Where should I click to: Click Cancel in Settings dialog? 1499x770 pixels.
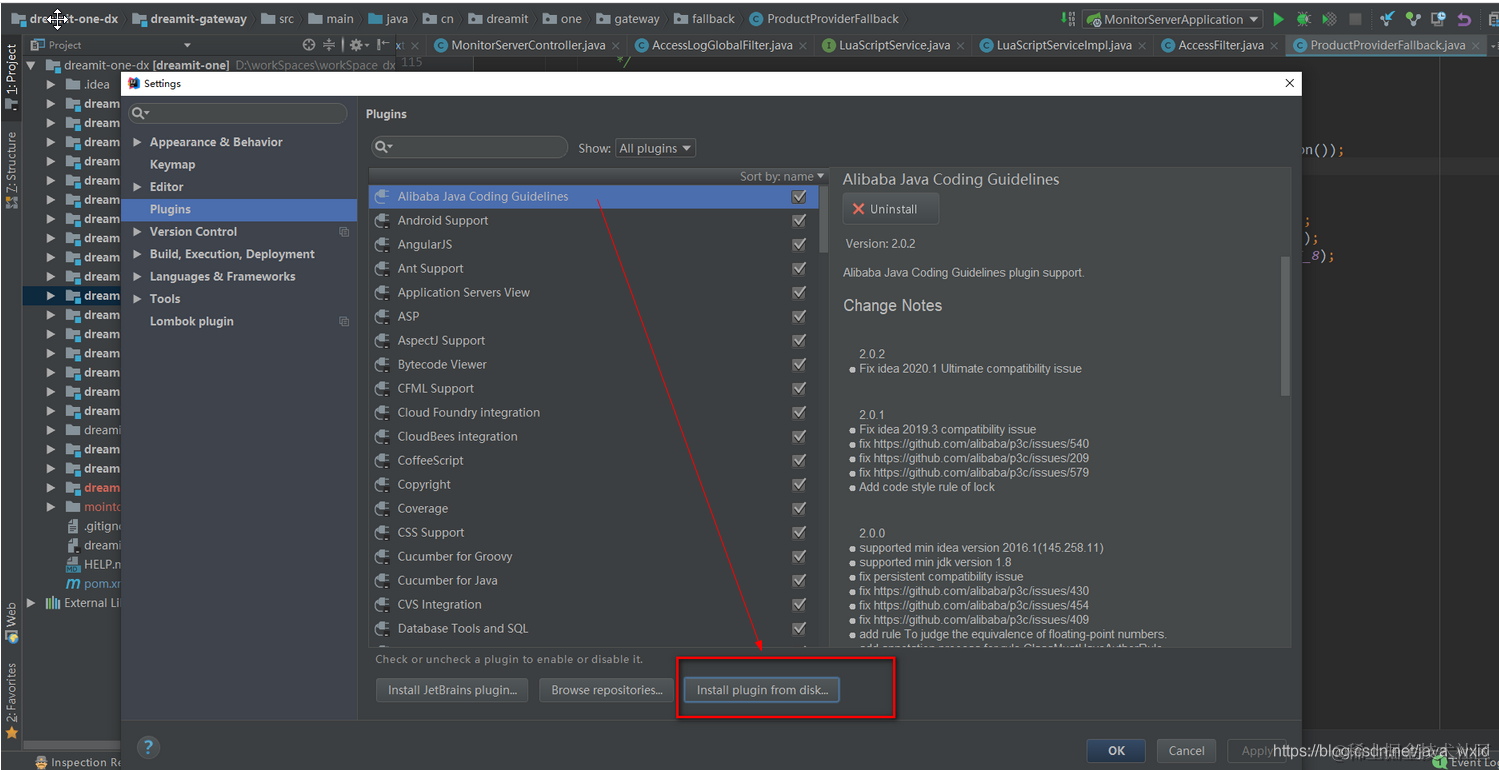(x=1186, y=751)
